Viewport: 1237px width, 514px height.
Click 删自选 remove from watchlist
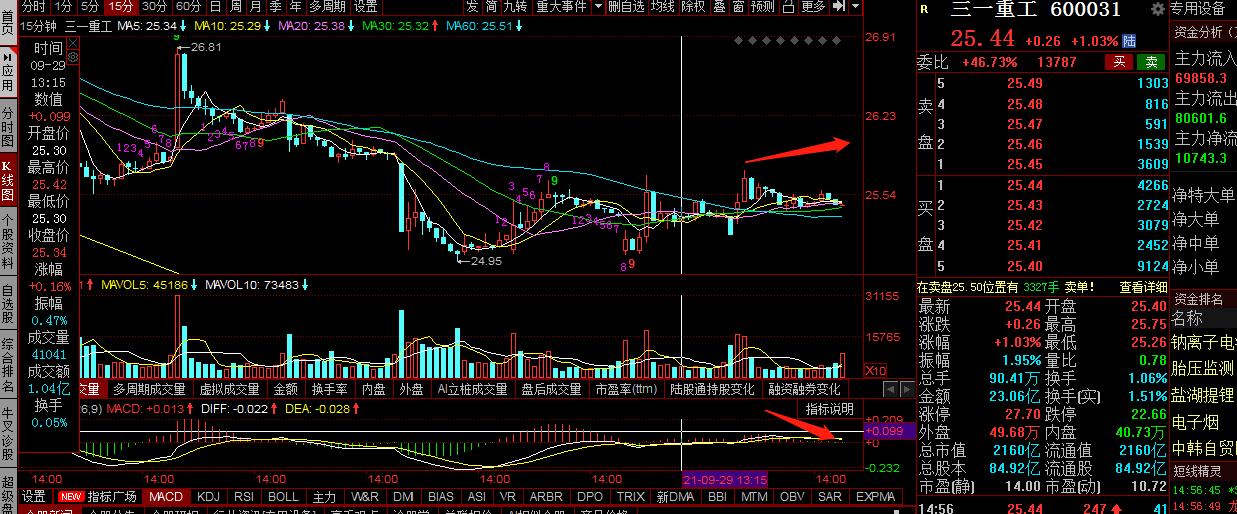(626, 7)
